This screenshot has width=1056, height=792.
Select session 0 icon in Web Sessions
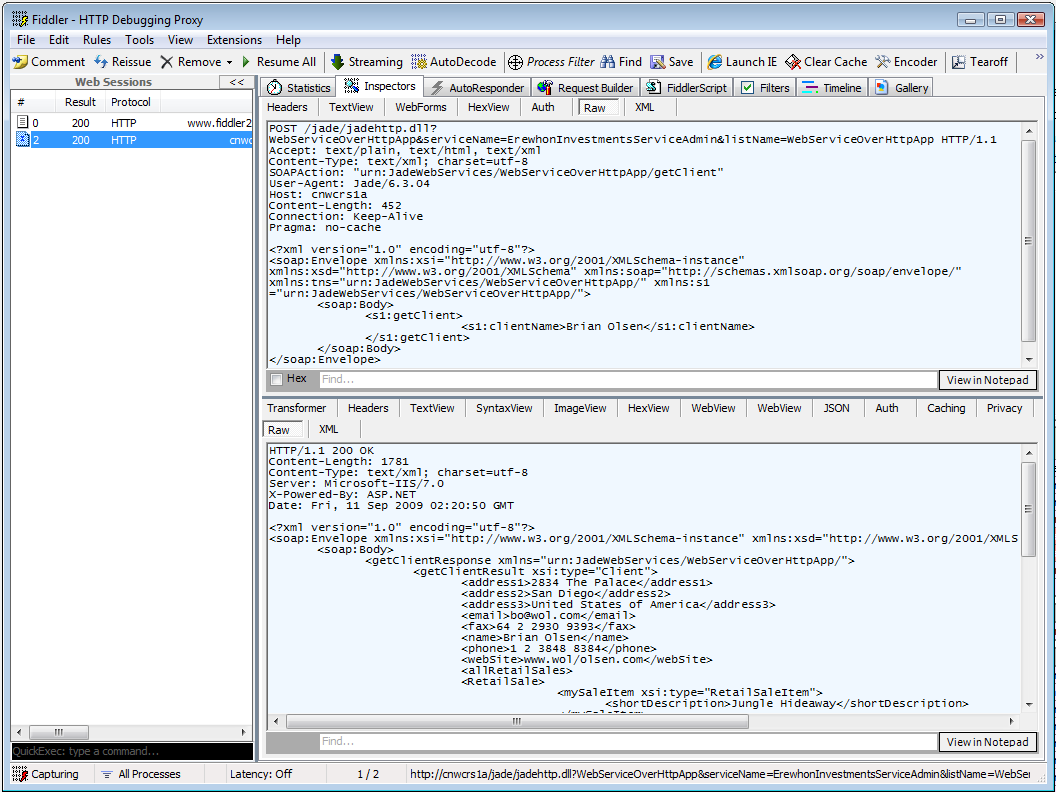point(22,123)
